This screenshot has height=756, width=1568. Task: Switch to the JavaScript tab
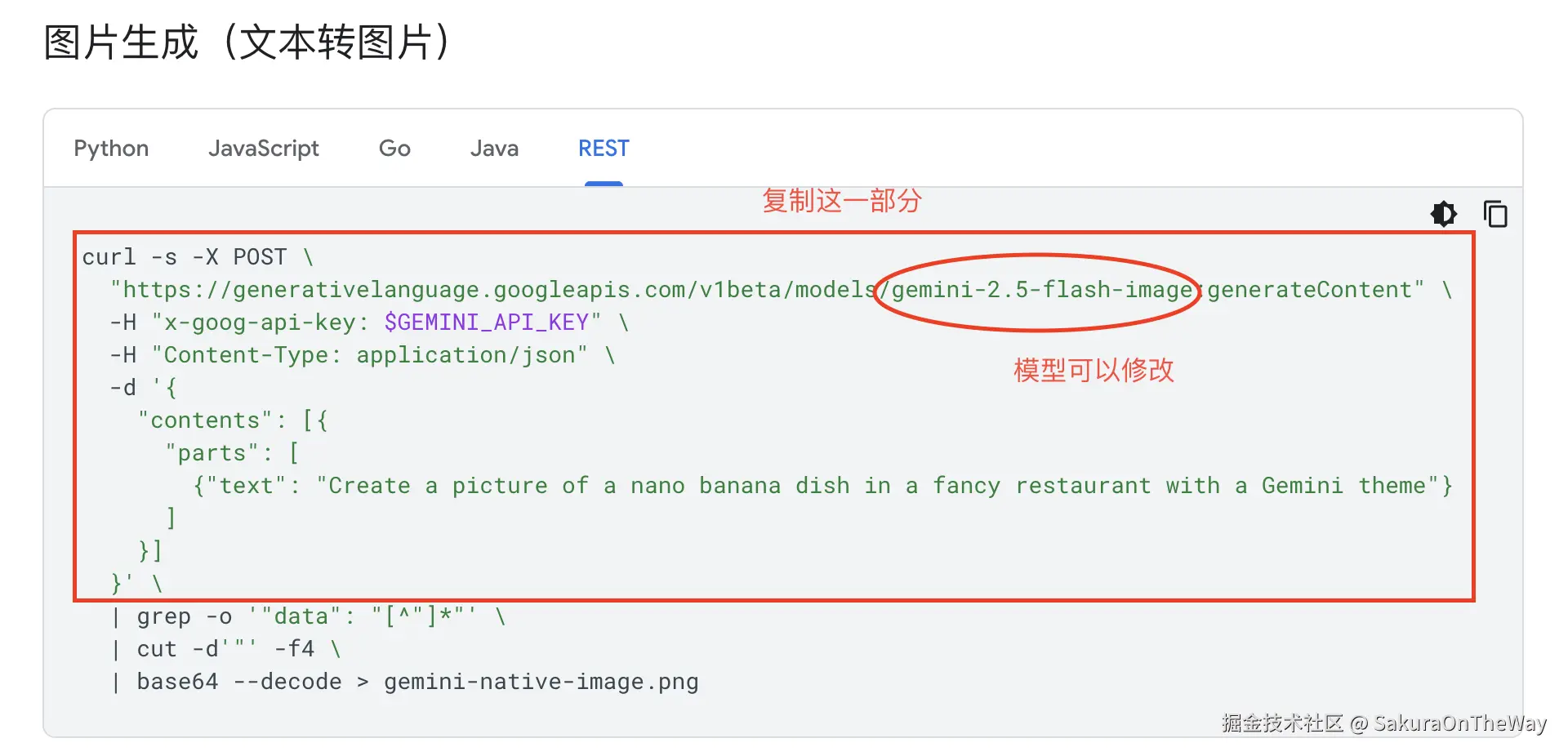(264, 148)
